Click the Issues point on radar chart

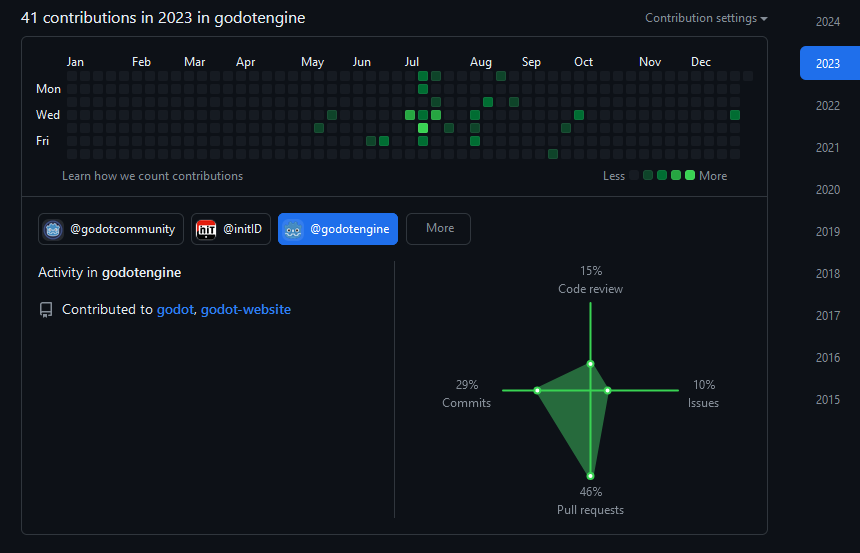pyautogui.click(x=608, y=391)
